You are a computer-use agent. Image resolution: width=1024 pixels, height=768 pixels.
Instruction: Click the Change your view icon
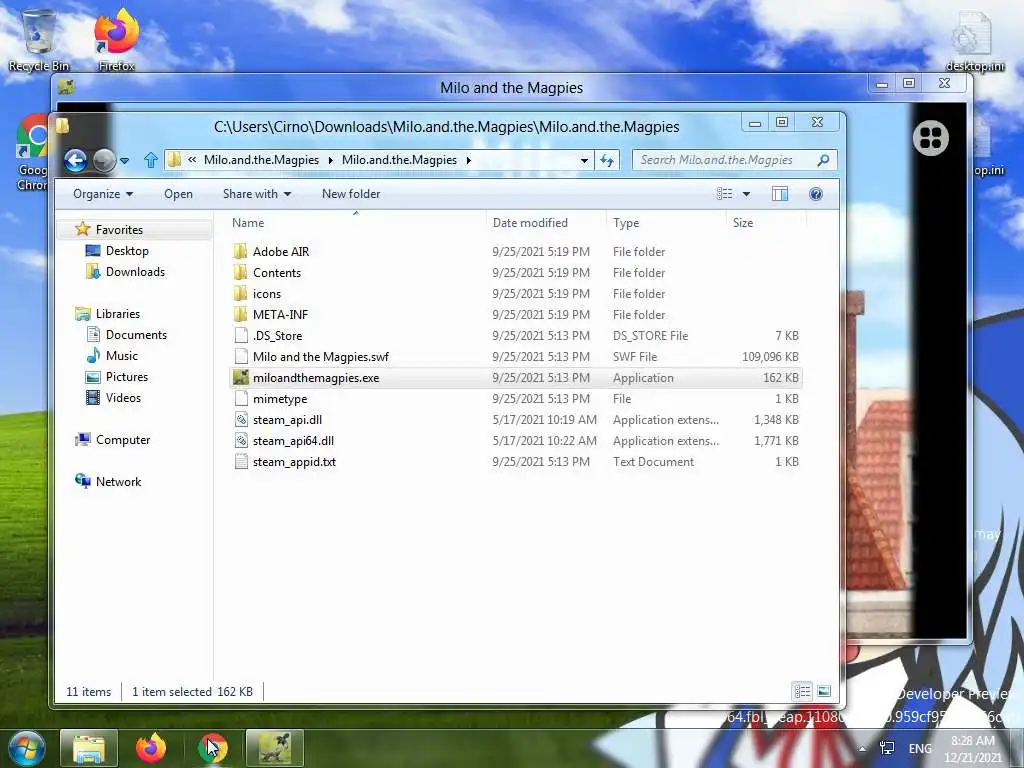724,194
